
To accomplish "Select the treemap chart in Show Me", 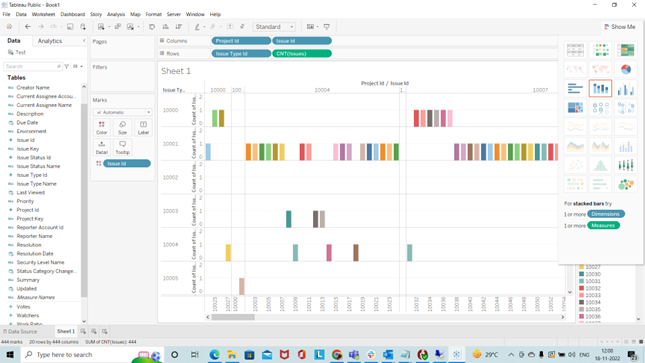I will [x=575, y=108].
